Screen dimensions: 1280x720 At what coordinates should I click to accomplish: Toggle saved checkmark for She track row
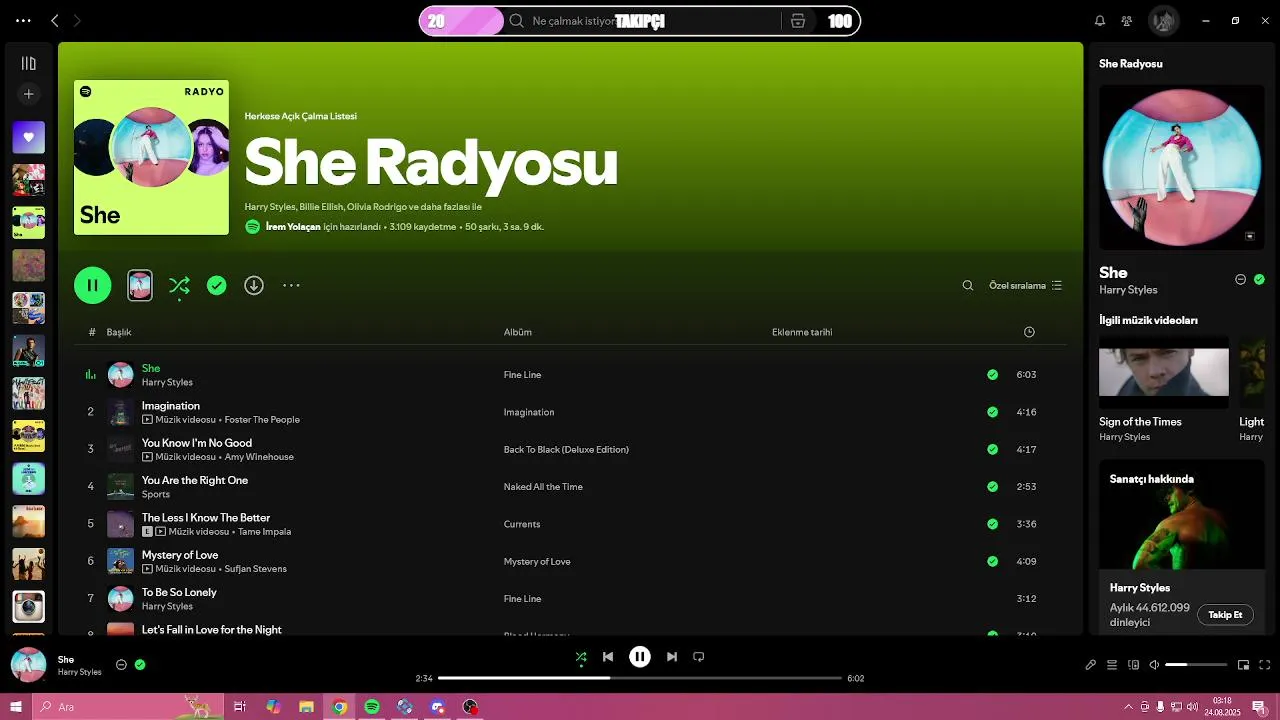(x=992, y=375)
